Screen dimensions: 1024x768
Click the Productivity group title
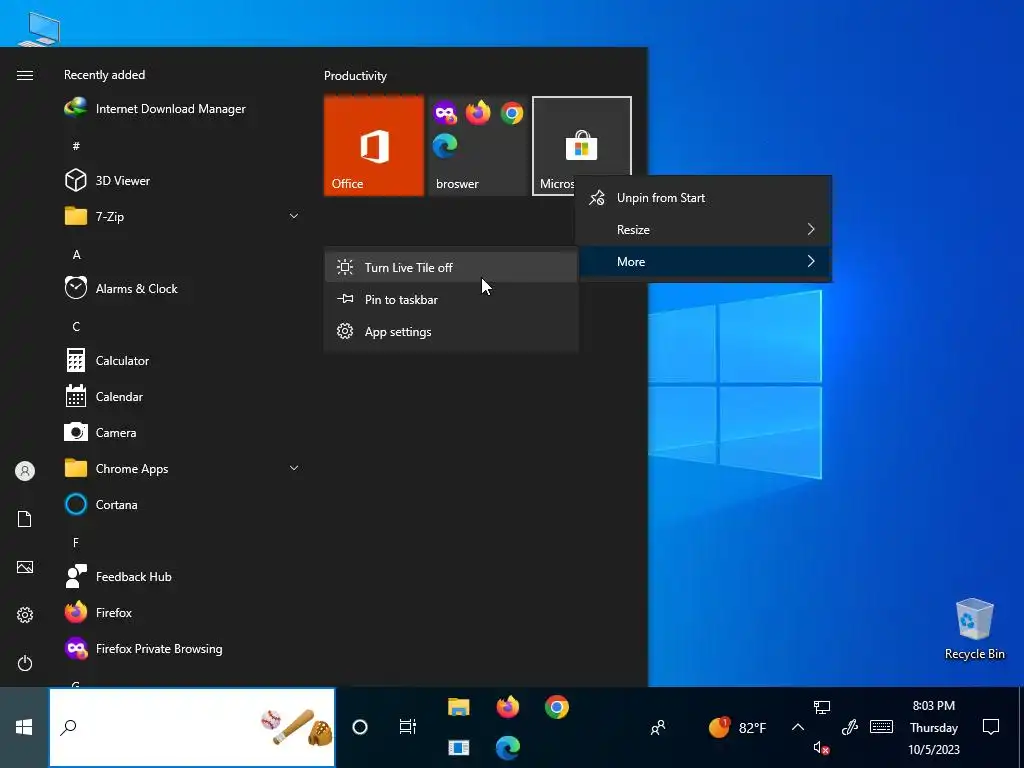[355, 76]
